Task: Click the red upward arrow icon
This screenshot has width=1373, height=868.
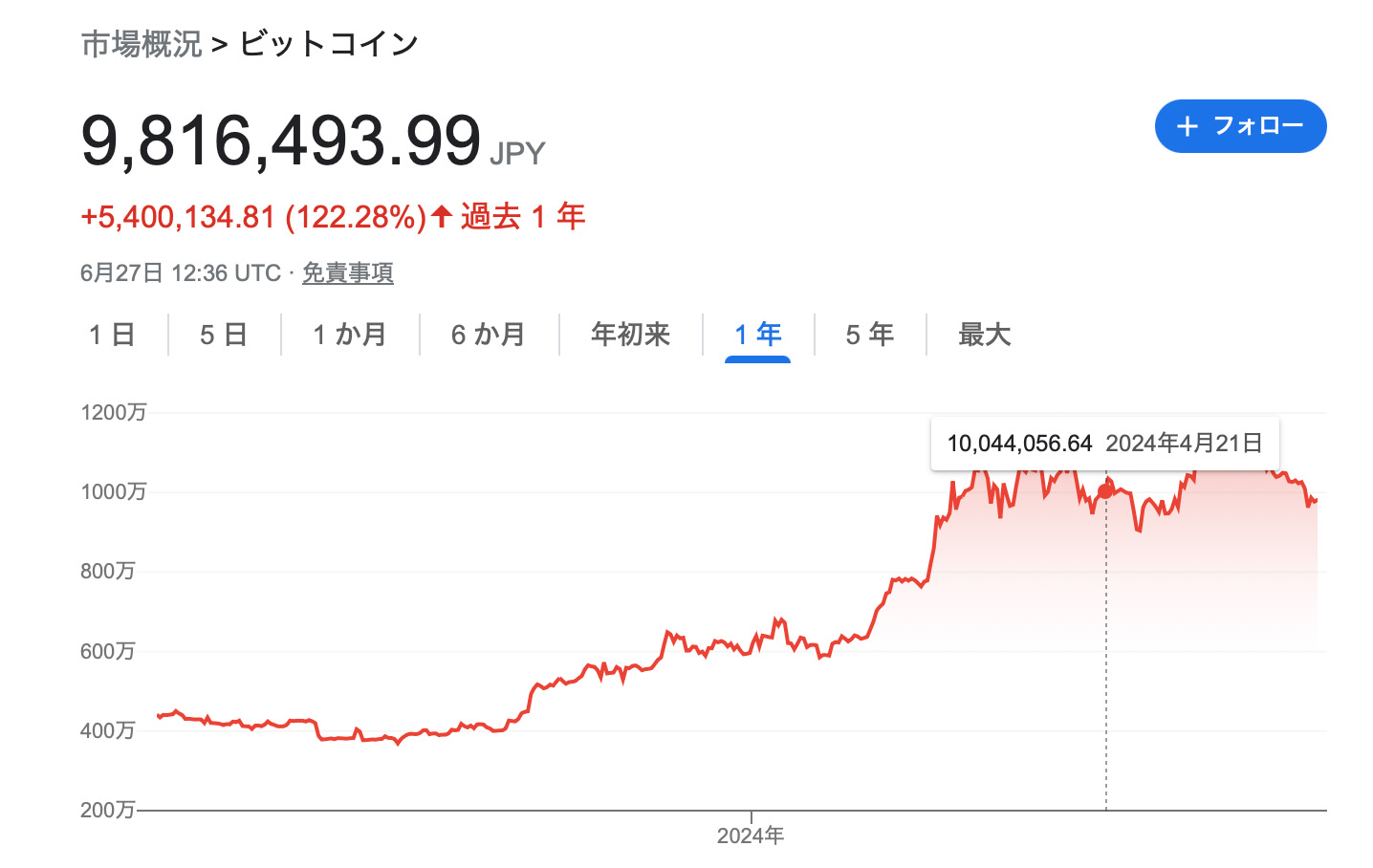Action: pyautogui.click(x=441, y=216)
